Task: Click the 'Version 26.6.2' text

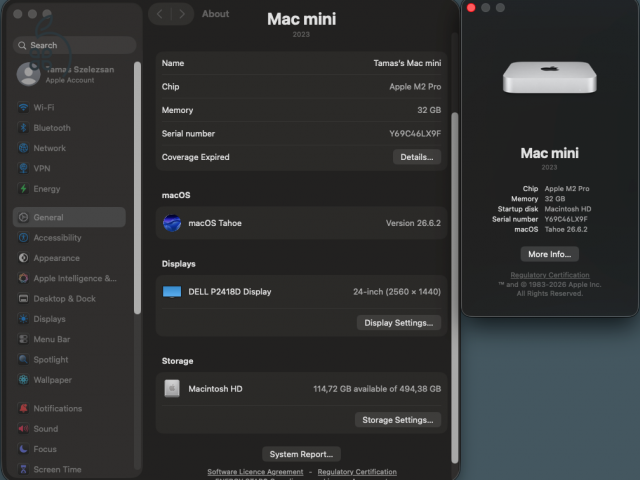Action: (413, 223)
